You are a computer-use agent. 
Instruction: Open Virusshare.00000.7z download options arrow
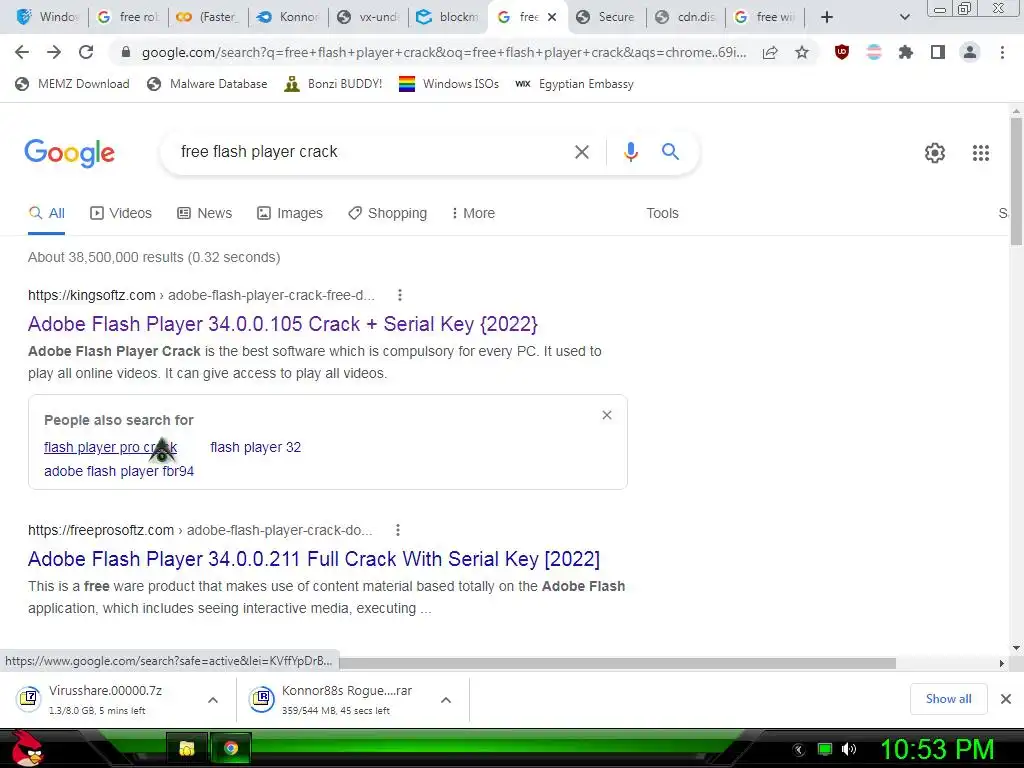tap(213, 700)
